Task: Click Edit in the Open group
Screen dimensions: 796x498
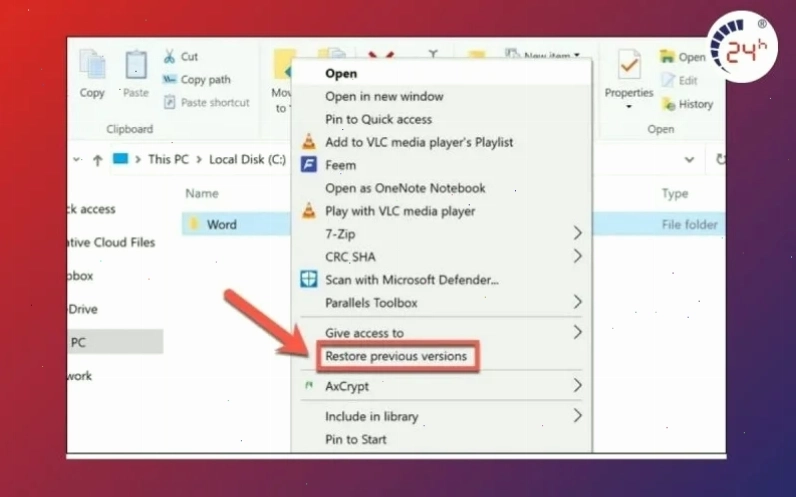Action: [679, 80]
